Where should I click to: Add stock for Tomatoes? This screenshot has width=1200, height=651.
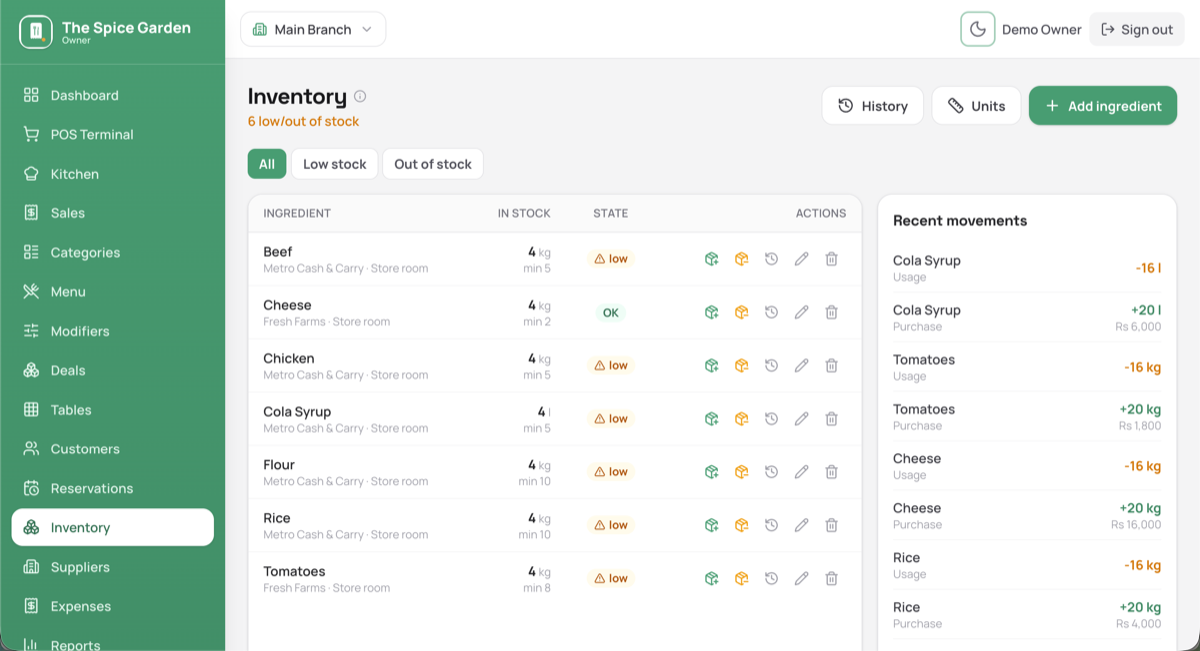point(711,578)
